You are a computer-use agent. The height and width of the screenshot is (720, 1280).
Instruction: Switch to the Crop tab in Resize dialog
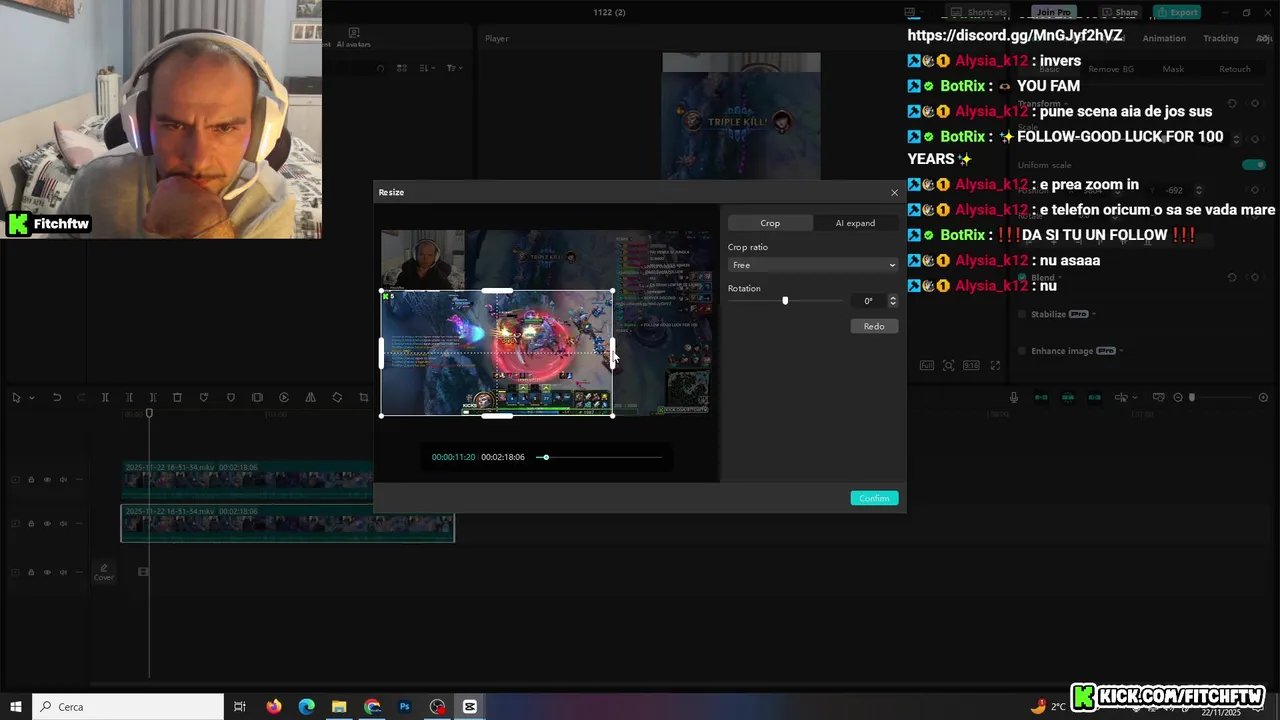tap(770, 223)
